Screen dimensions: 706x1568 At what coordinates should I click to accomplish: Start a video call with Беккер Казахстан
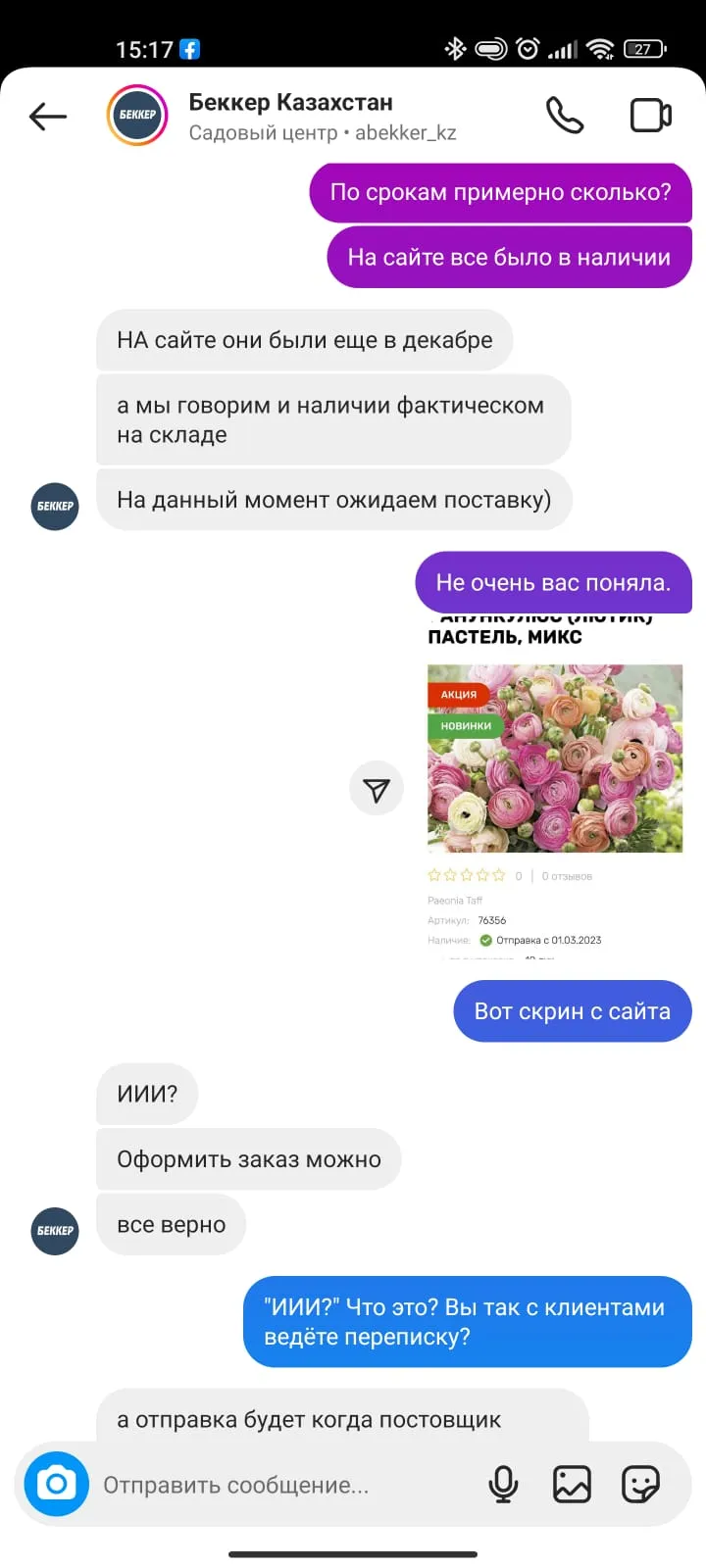click(650, 116)
